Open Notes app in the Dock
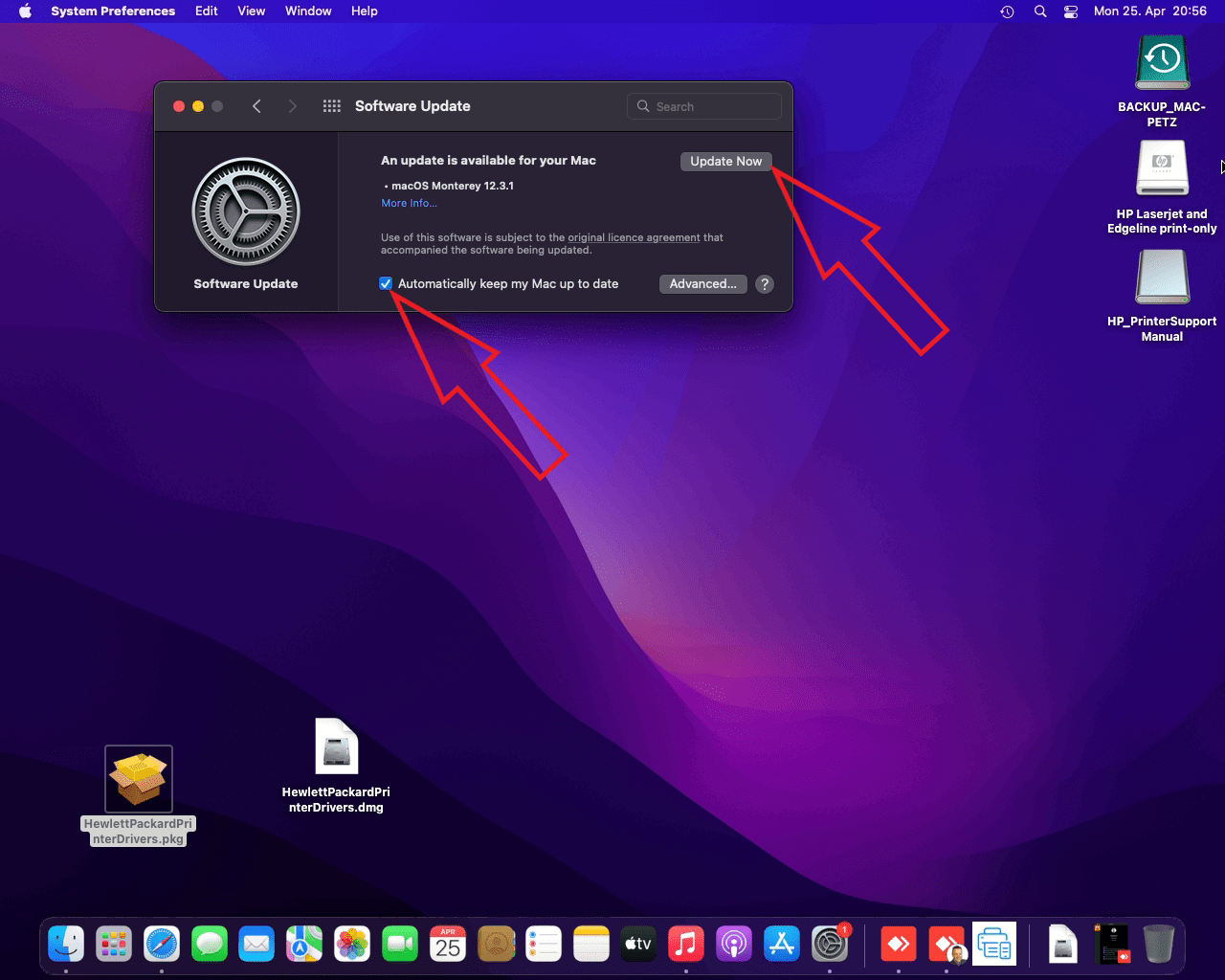Image resolution: width=1225 pixels, height=980 pixels. [591, 945]
